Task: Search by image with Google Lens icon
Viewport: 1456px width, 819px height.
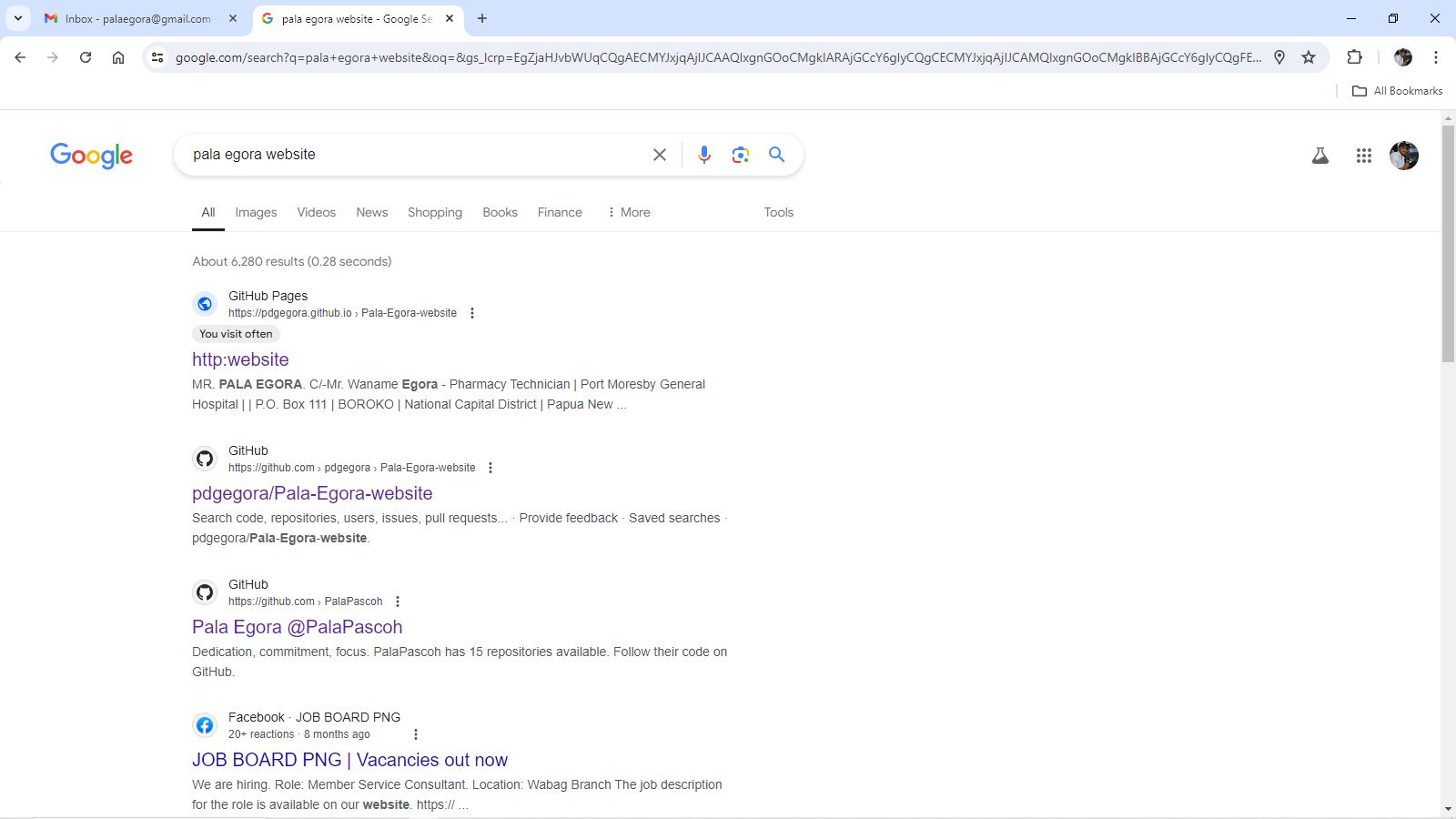Action: (x=741, y=155)
